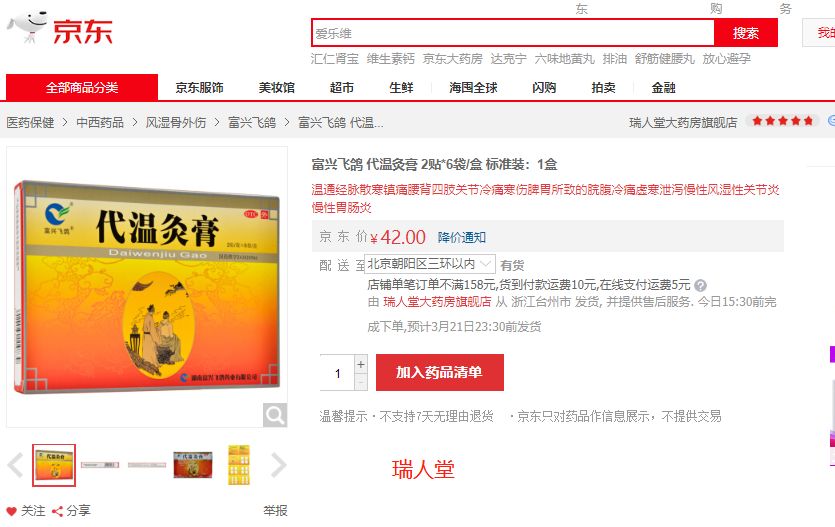Image resolution: width=835 pixels, height=527 pixels.
Task: Click the JD dog mascot logo
Action: coord(28,27)
